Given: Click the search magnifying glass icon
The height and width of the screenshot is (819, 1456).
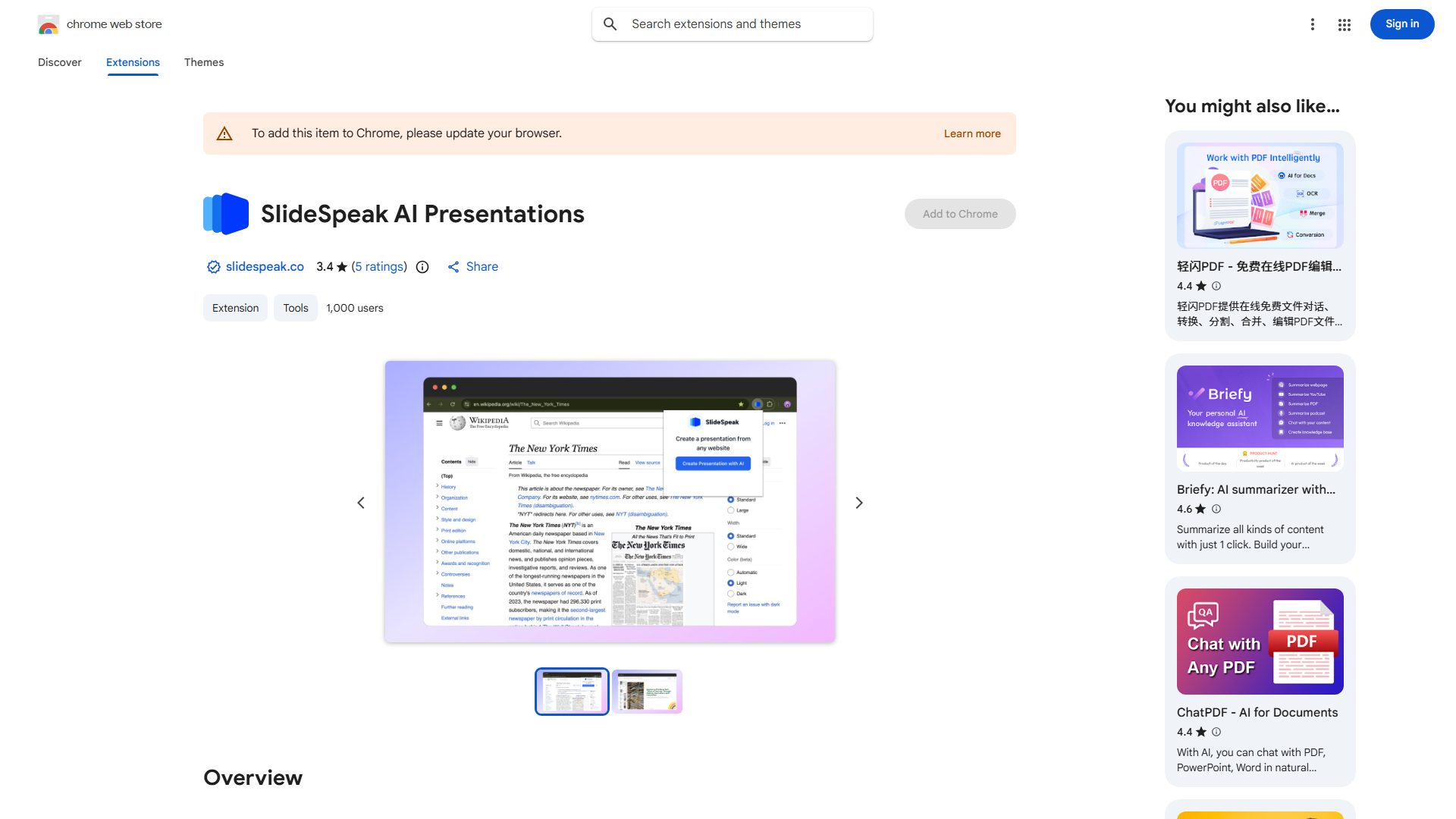Looking at the screenshot, I should [x=610, y=24].
